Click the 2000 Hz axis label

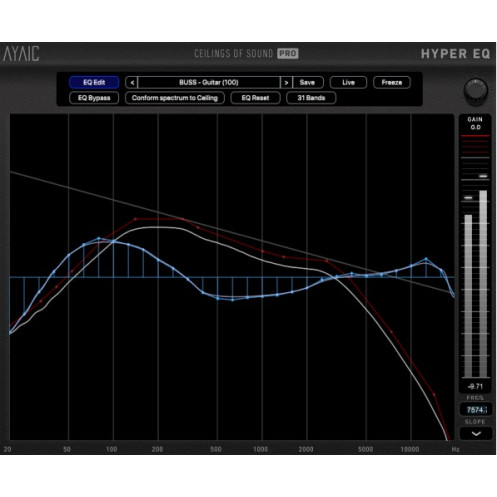pyautogui.click(x=306, y=449)
